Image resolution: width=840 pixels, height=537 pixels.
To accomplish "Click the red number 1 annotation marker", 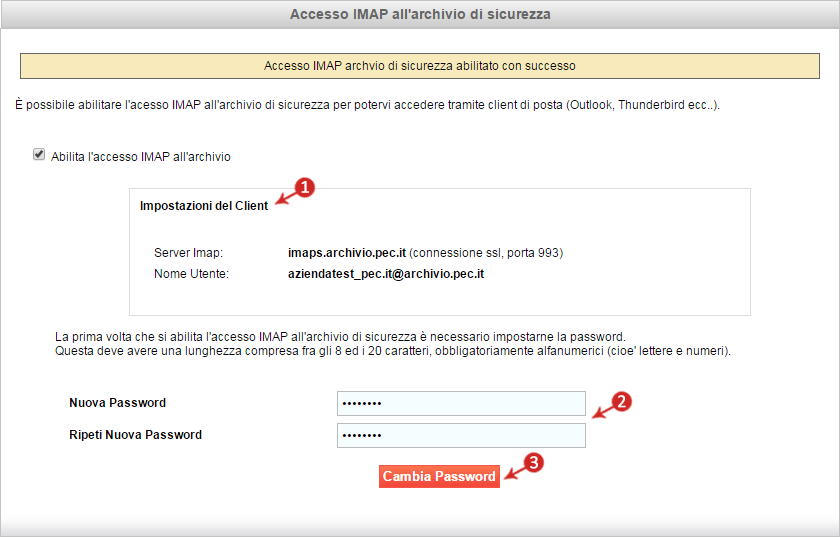I will click(305, 188).
